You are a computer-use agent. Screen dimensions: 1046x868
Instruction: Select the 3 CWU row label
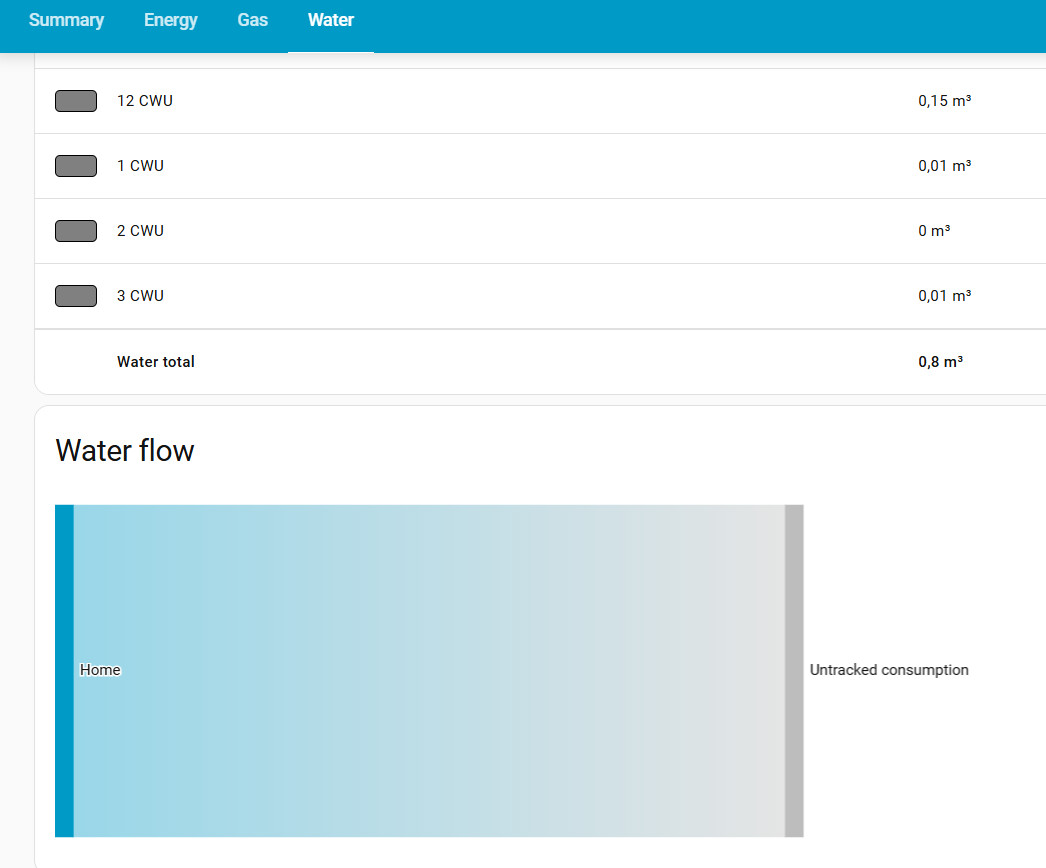point(140,296)
